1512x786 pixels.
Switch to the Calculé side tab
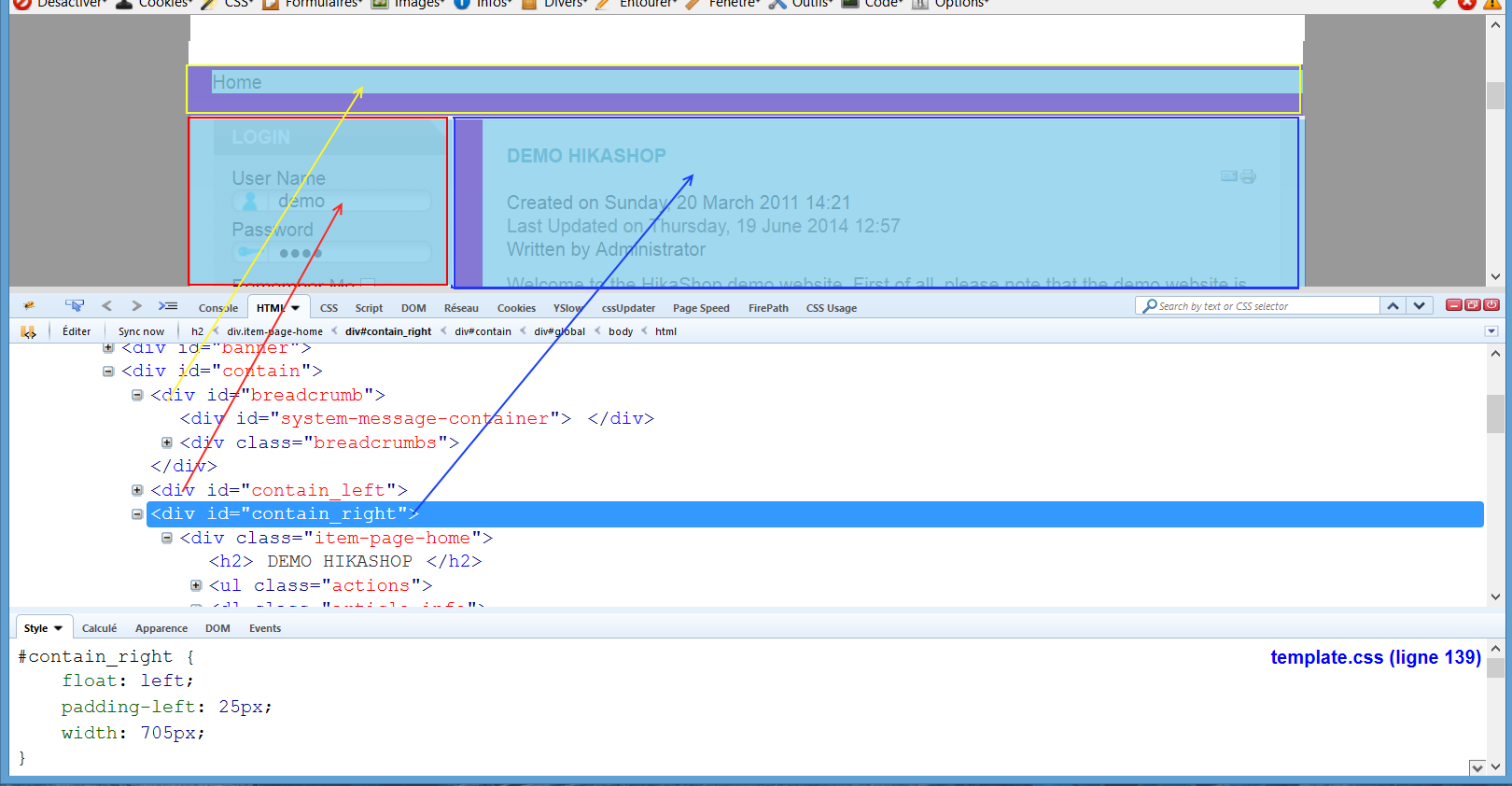[x=99, y=628]
